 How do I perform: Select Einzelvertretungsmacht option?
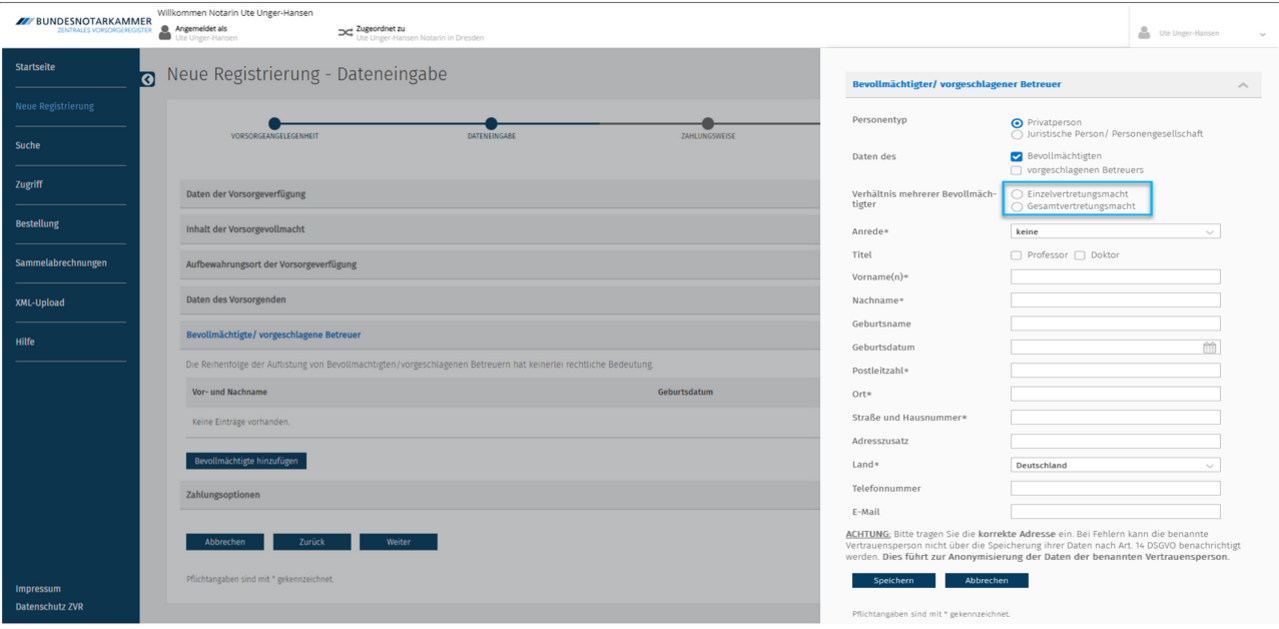[1017, 194]
